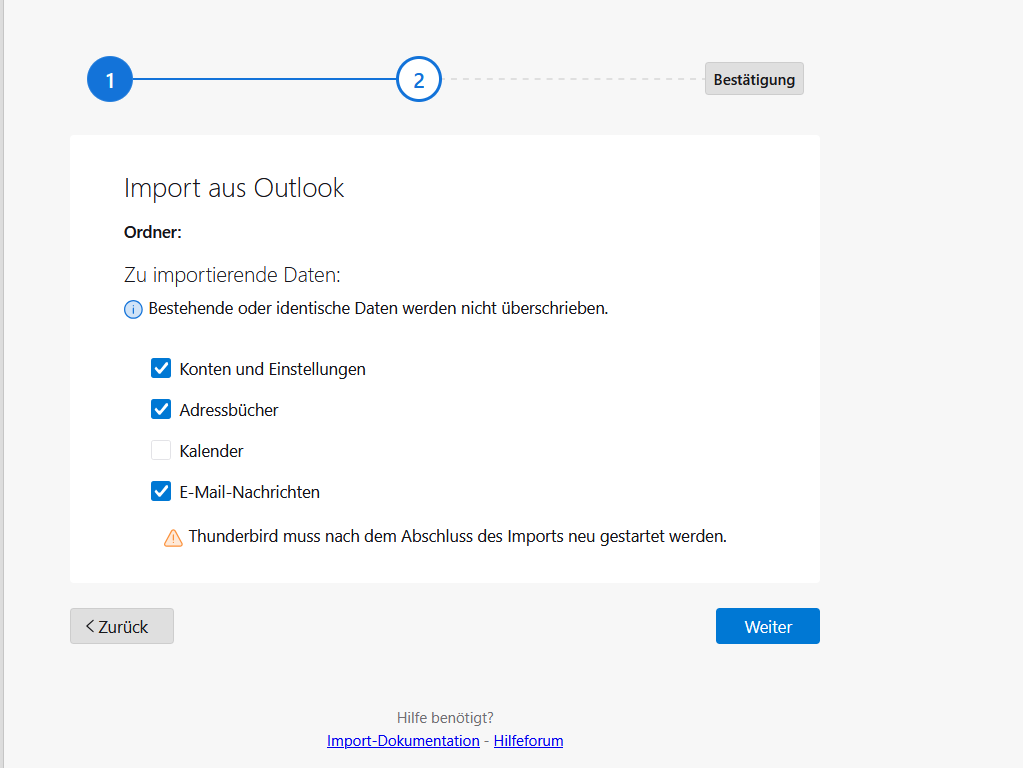
Task: Uncheck the Adressbücher checkbox
Action: [161, 409]
